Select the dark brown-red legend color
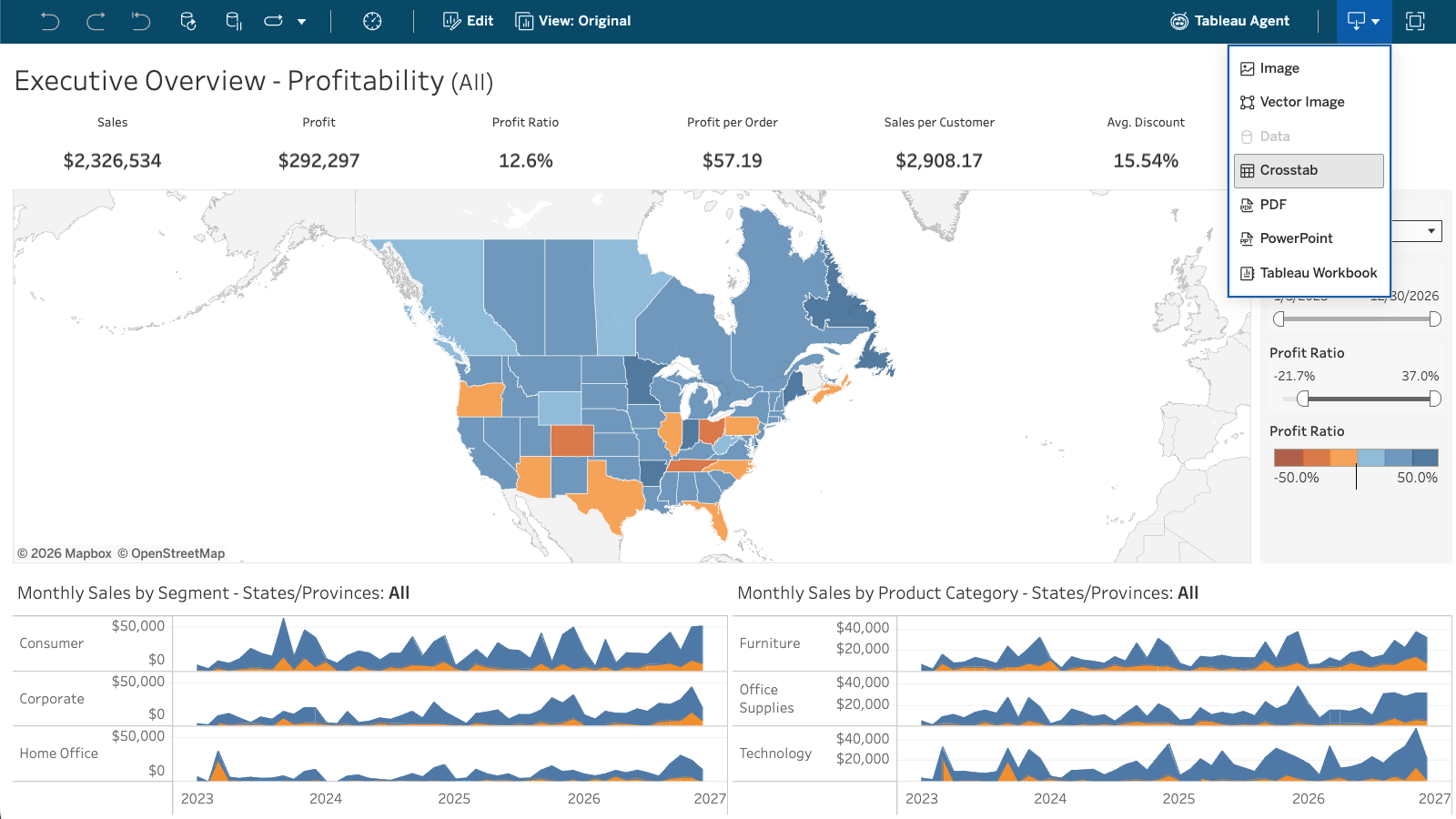The height and width of the screenshot is (819, 1456). coord(1288,458)
